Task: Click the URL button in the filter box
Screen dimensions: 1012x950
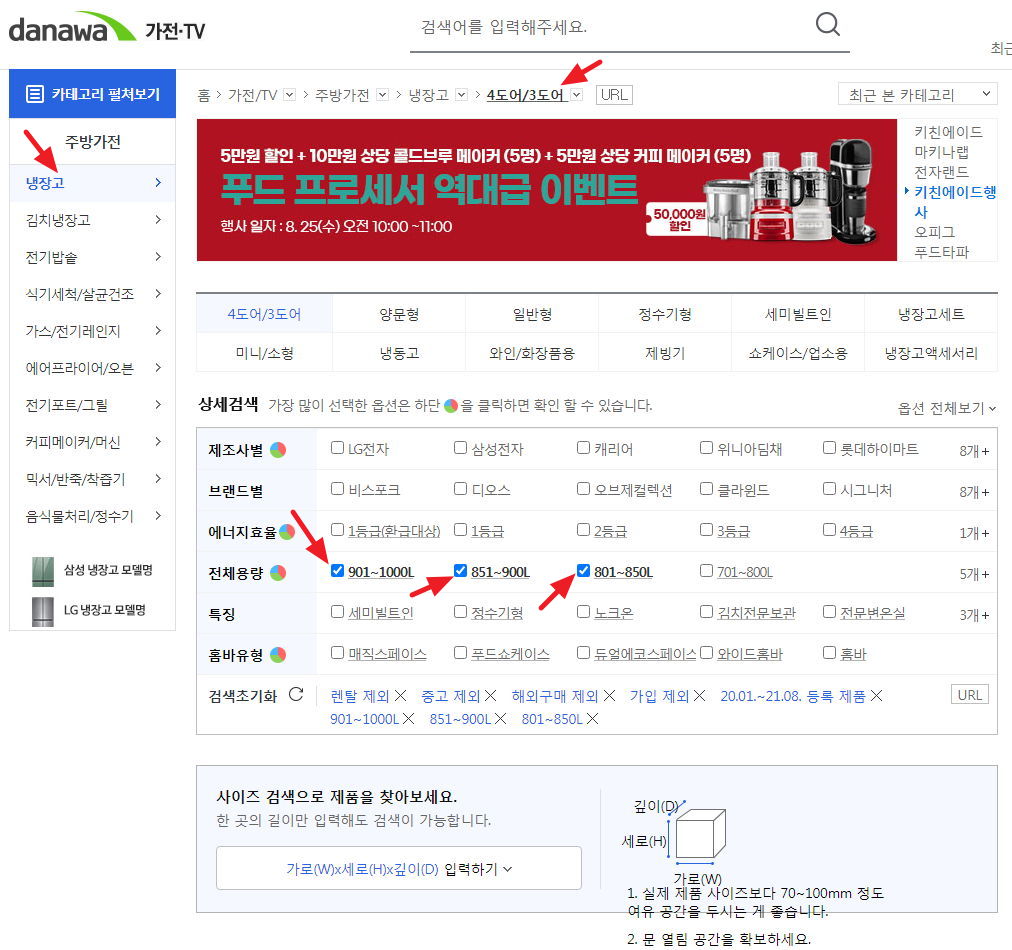Action: pyautogui.click(x=969, y=695)
